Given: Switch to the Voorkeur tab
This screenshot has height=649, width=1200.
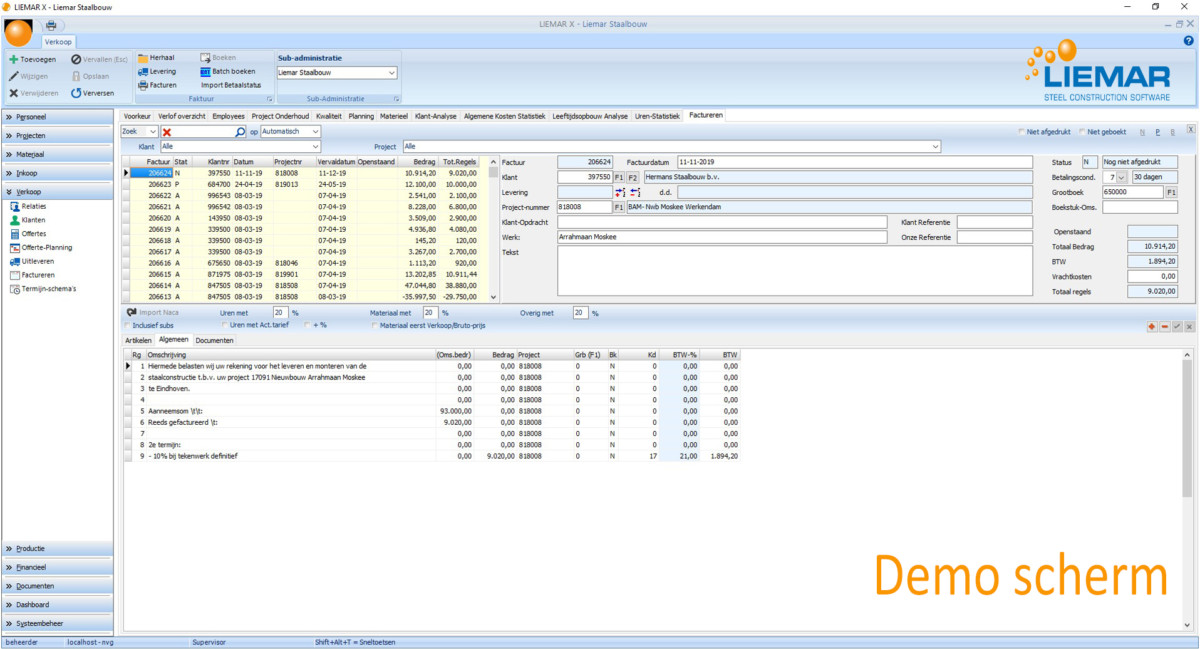Looking at the screenshot, I should pyautogui.click(x=137, y=116).
